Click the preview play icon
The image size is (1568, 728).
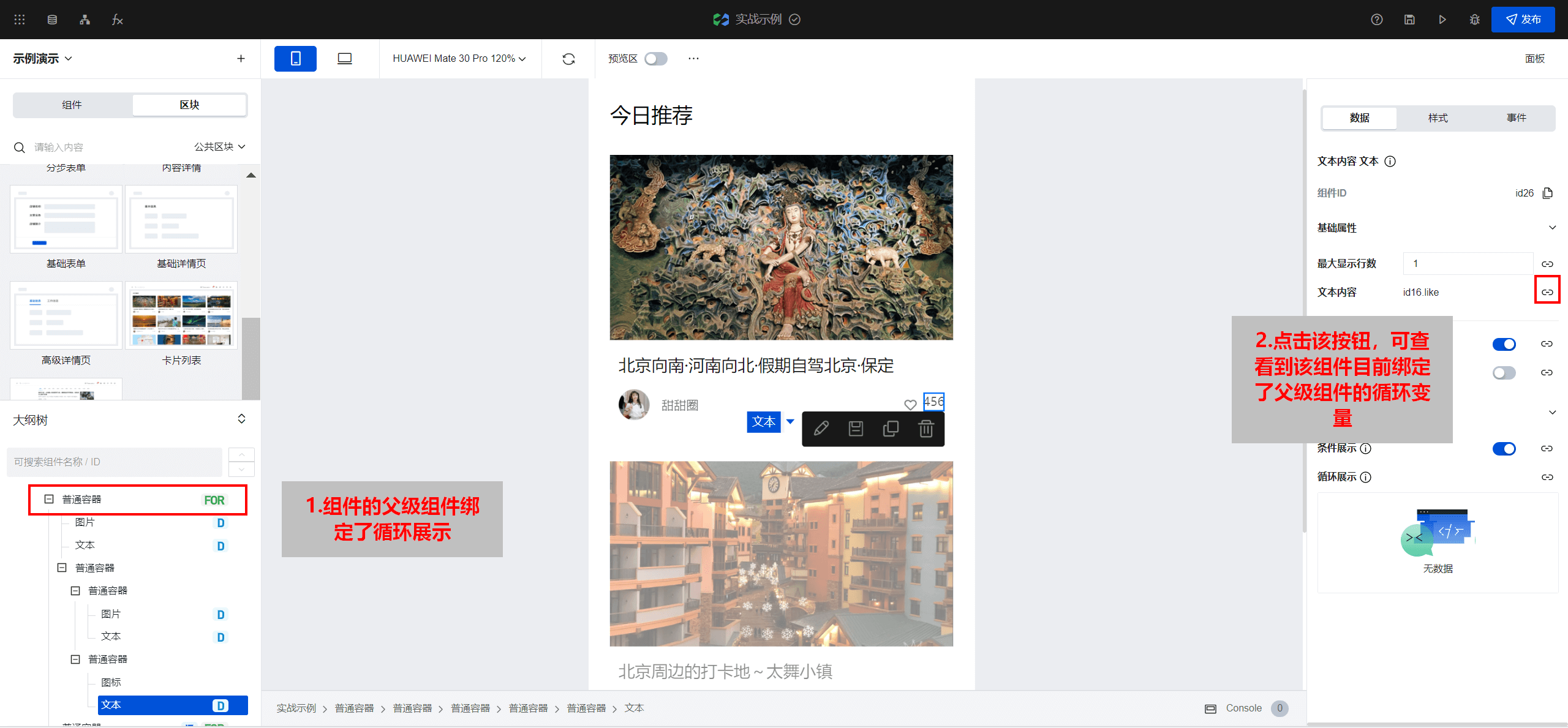click(x=1442, y=20)
